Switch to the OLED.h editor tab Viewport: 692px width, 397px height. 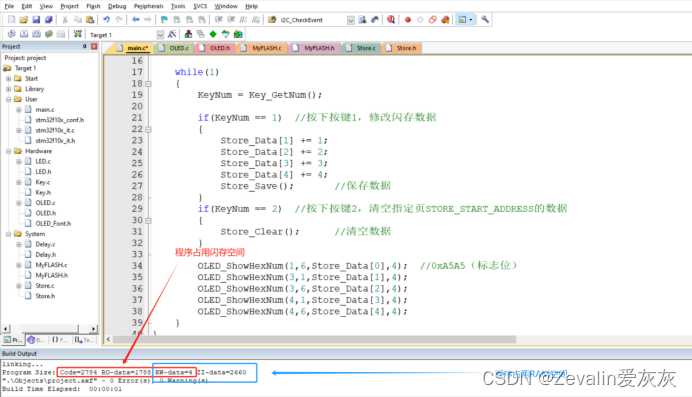(215, 48)
